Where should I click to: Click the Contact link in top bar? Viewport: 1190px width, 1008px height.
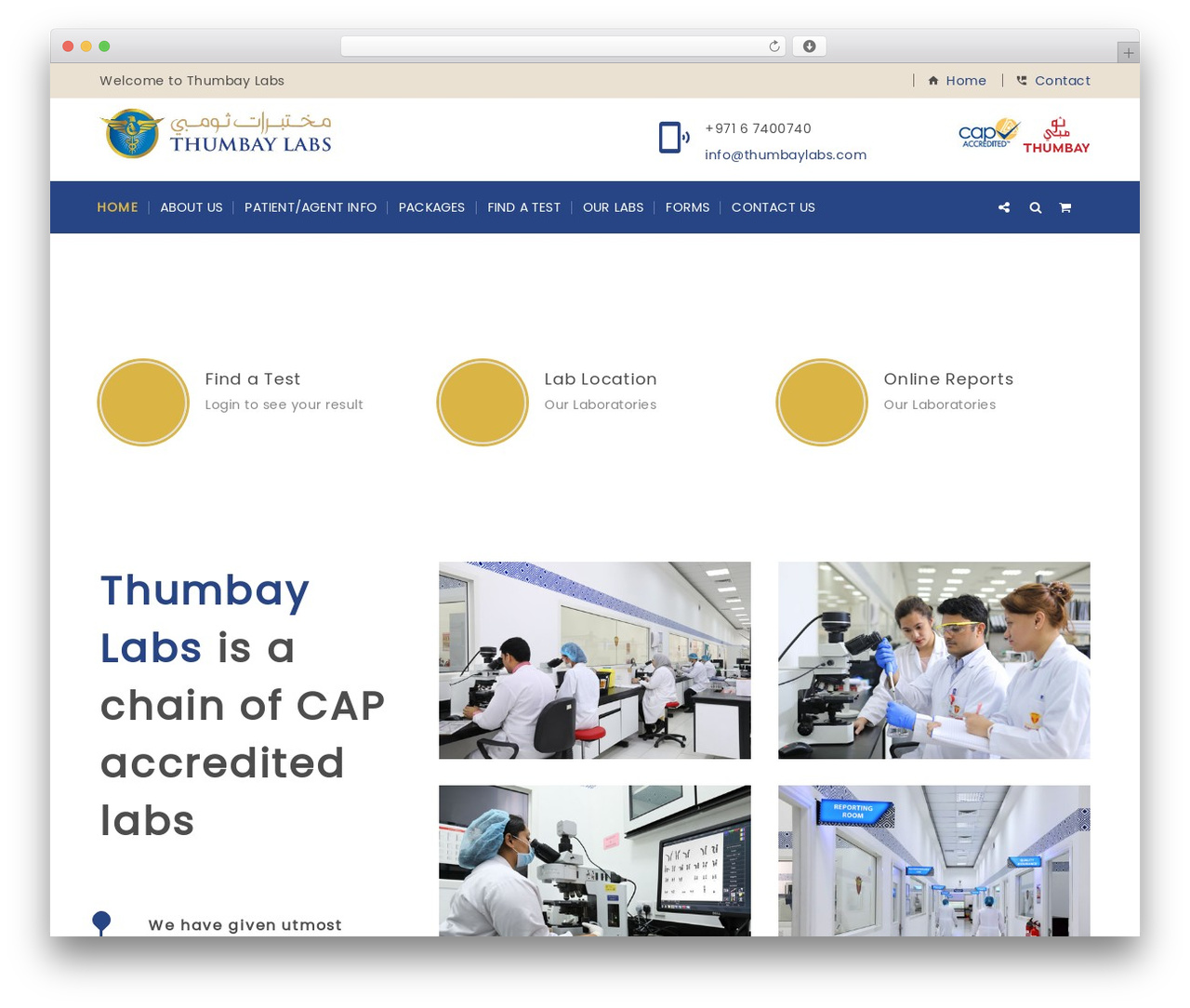point(1063,81)
